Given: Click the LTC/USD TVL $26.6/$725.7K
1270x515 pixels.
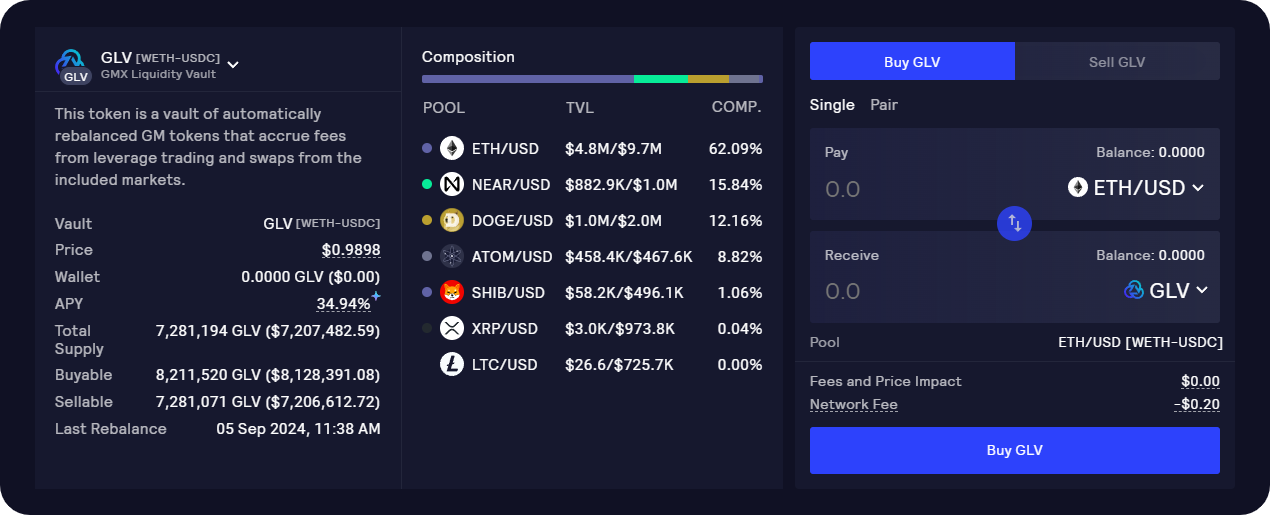Looking at the screenshot, I should pos(620,364).
